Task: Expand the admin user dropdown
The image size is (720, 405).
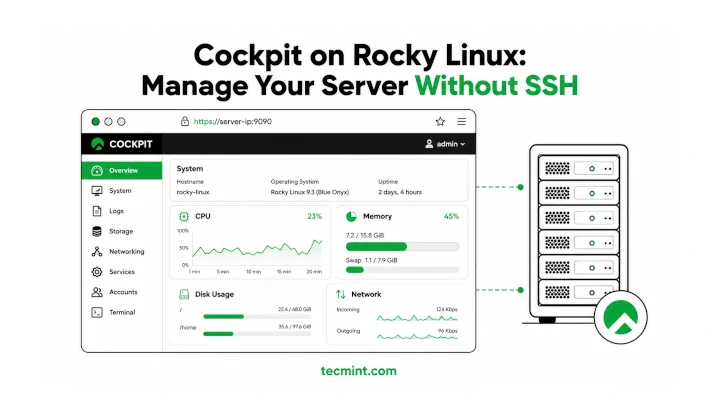Action: tap(445, 144)
